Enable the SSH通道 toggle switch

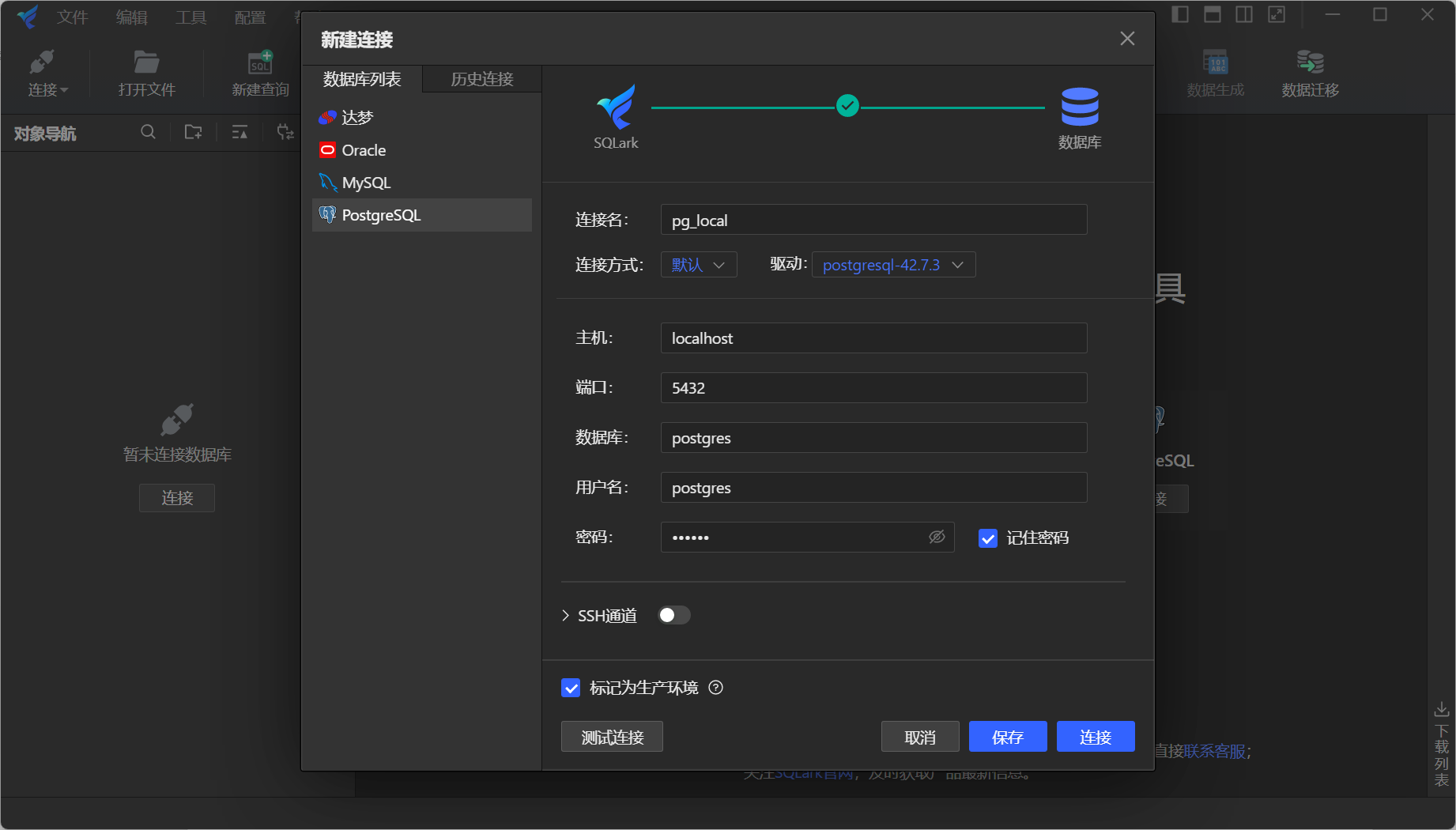point(674,615)
